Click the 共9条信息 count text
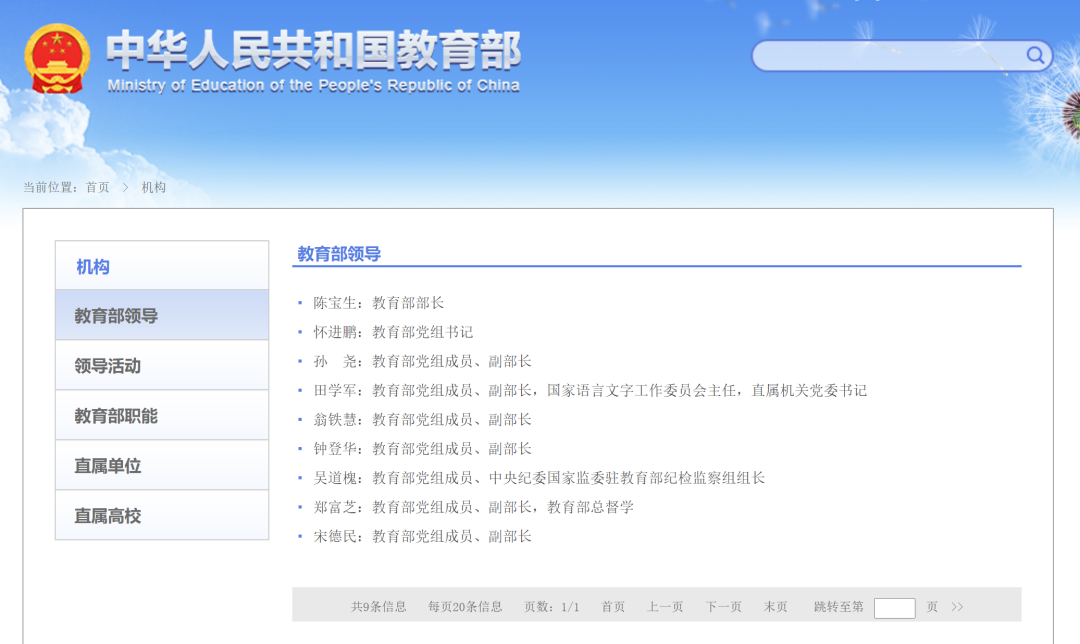 tap(378, 607)
